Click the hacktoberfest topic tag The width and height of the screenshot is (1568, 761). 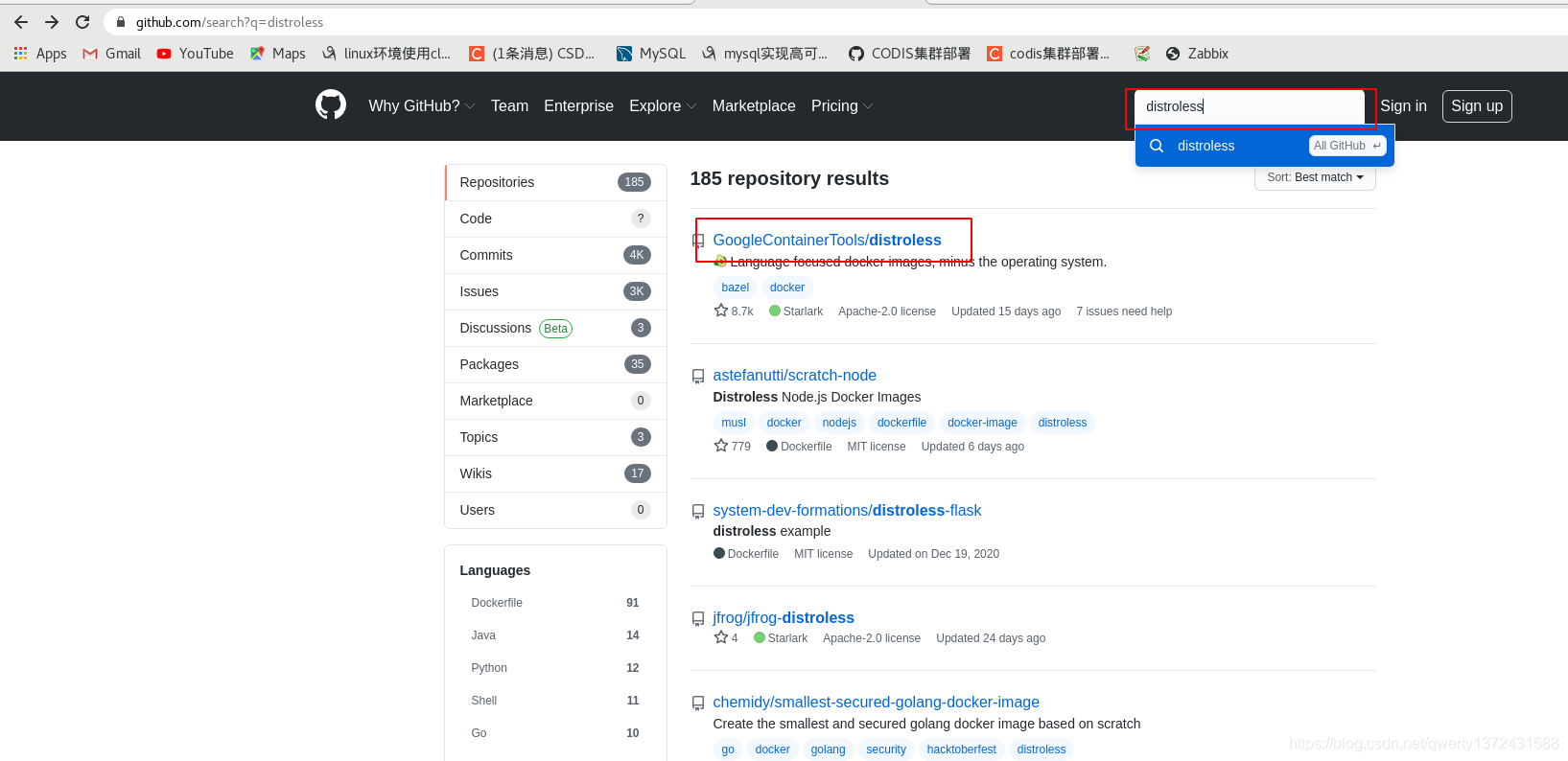[x=961, y=749]
